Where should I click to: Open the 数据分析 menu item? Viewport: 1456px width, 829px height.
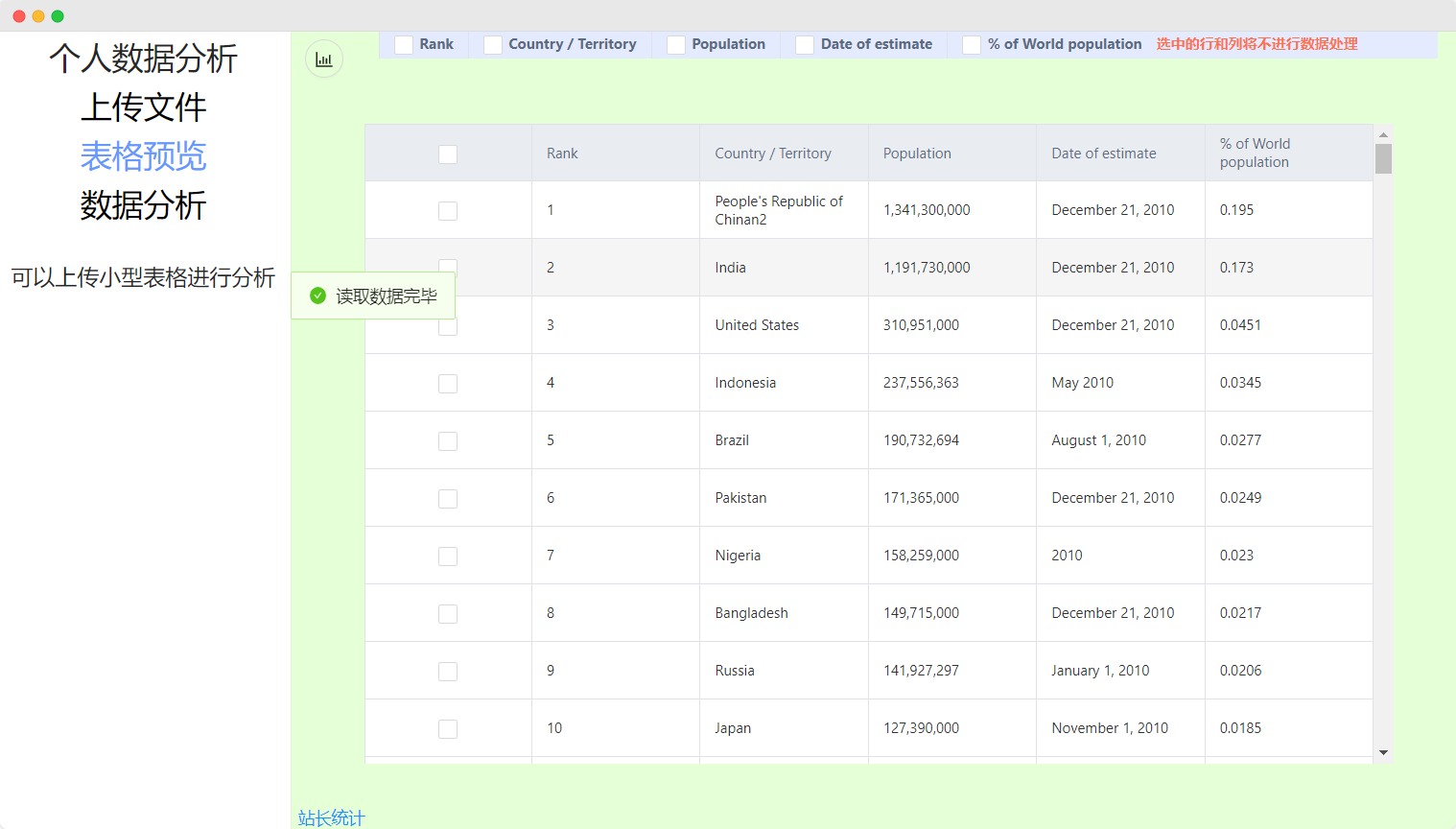144,205
